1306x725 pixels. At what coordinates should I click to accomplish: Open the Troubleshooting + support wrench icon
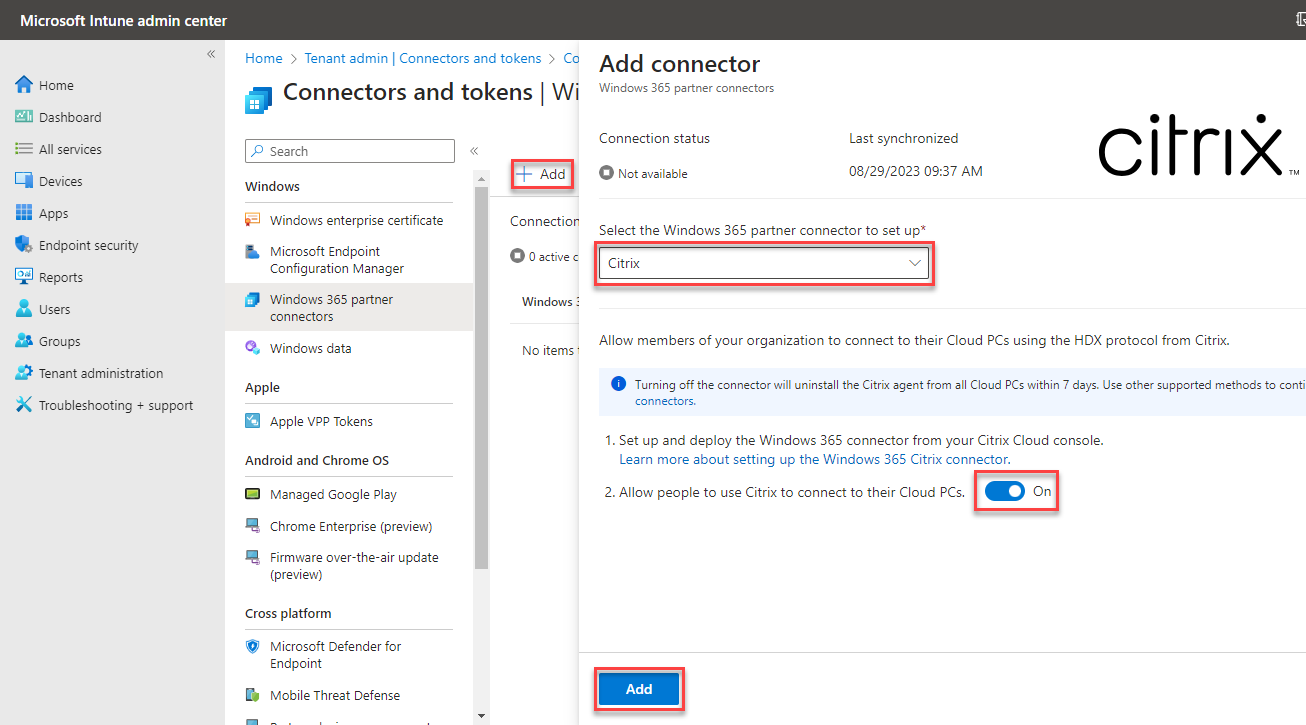pyautogui.click(x=24, y=405)
